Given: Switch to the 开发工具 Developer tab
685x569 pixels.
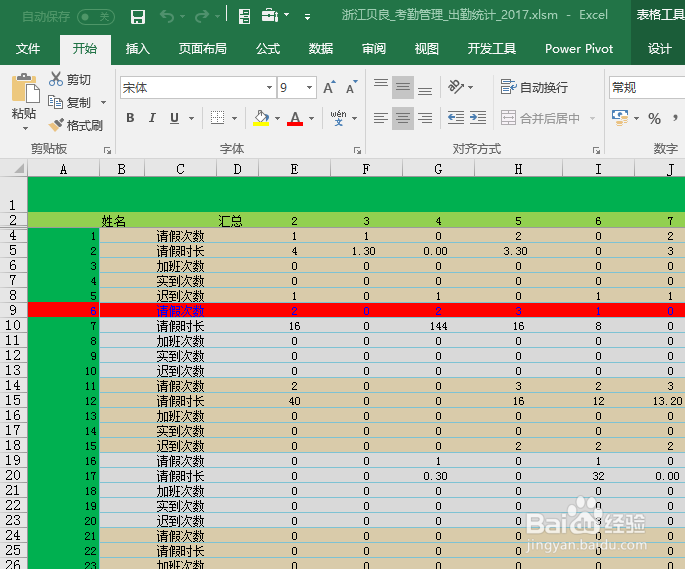Looking at the screenshot, I should click(x=492, y=49).
